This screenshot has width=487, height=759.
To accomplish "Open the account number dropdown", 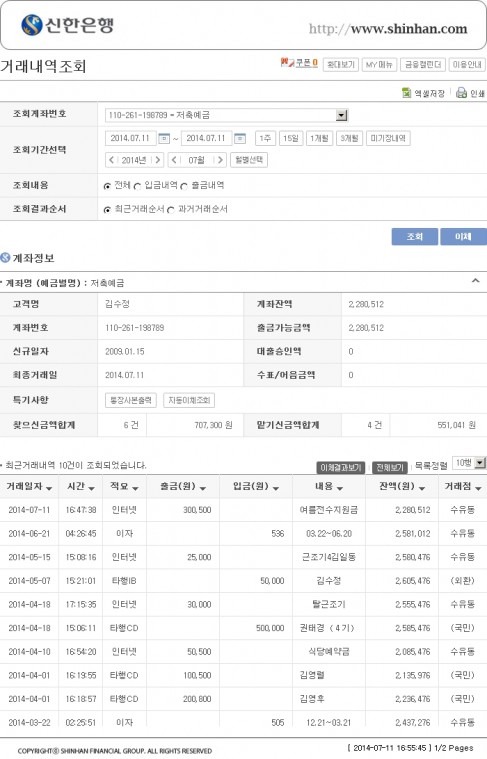I will pyautogui.click(x=342, y=115).
